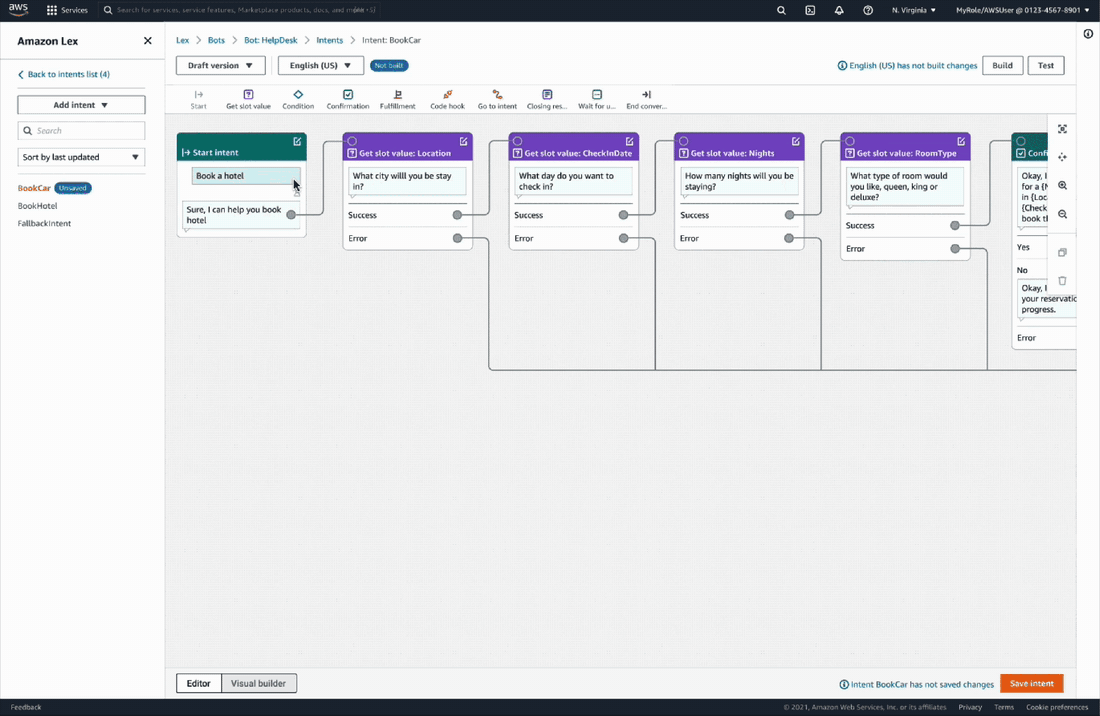1100x716 pixels.
Task: Open the Add intent dropdown
Action: coord(81,104)
